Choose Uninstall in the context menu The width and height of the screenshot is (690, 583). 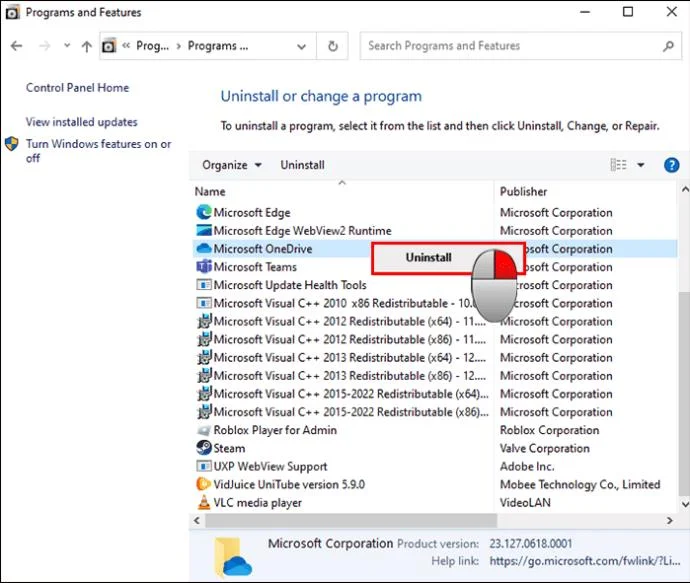tap(428, 257)
